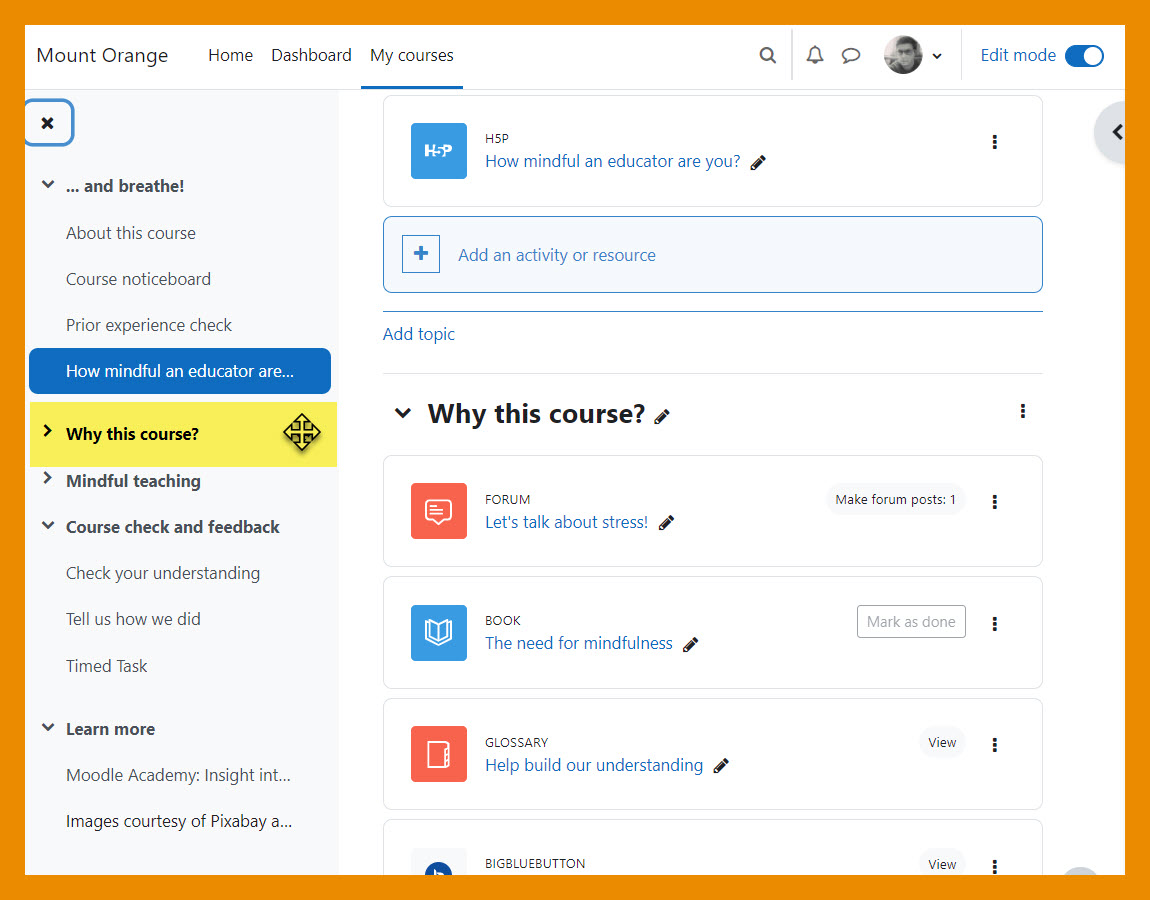1150x900 pixels.
Task: Collapse 'Course check and feedback' in sidebar
Action: pyautogui.click(x=47, y=526)
